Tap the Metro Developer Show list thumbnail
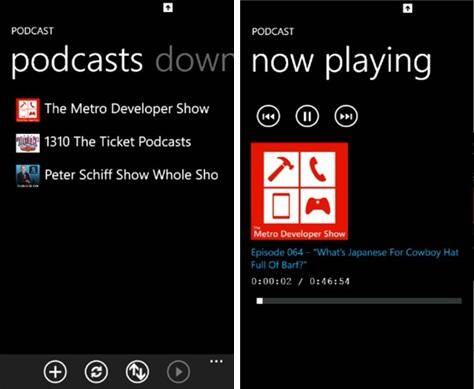 tap(28, 110)
